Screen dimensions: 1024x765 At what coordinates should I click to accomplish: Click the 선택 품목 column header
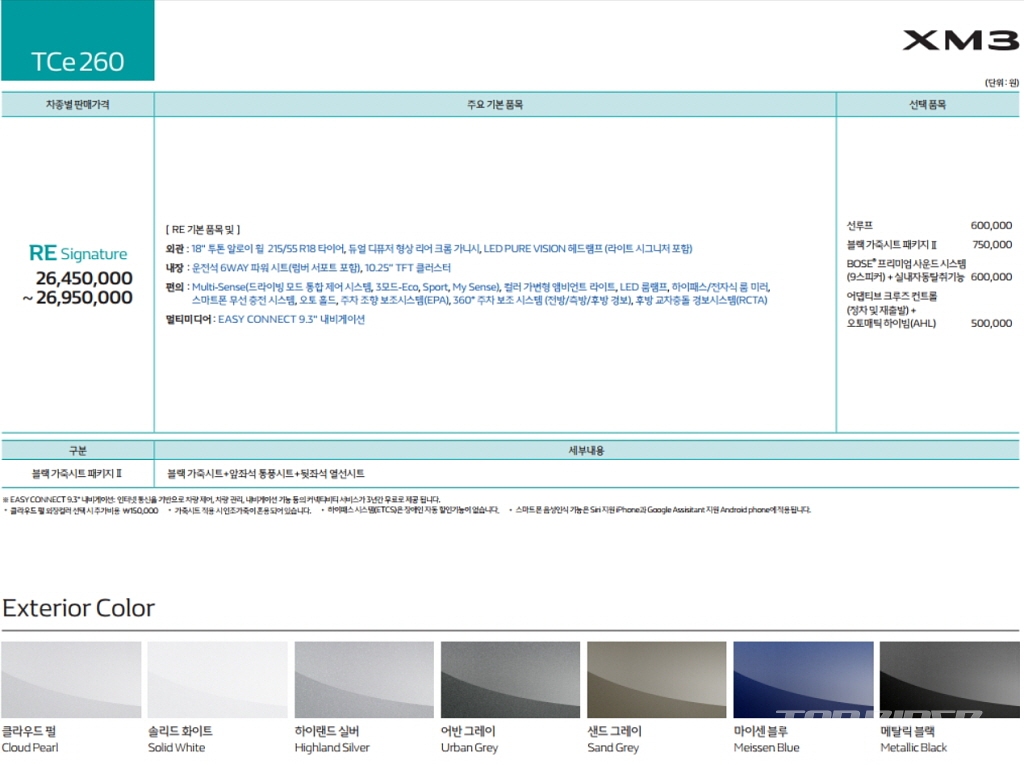click(928, 105)
